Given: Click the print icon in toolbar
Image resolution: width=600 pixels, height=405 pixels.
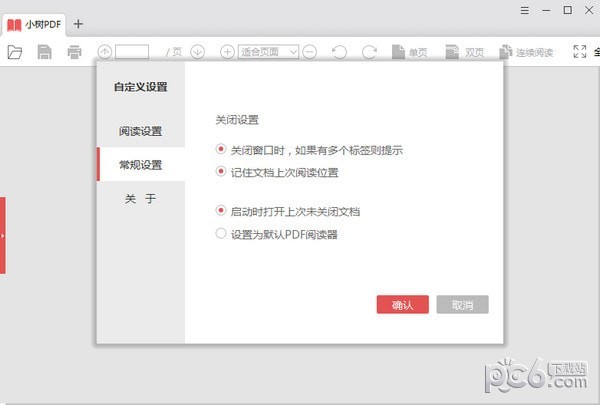Looking at the screenshot, I should (74, 52).
